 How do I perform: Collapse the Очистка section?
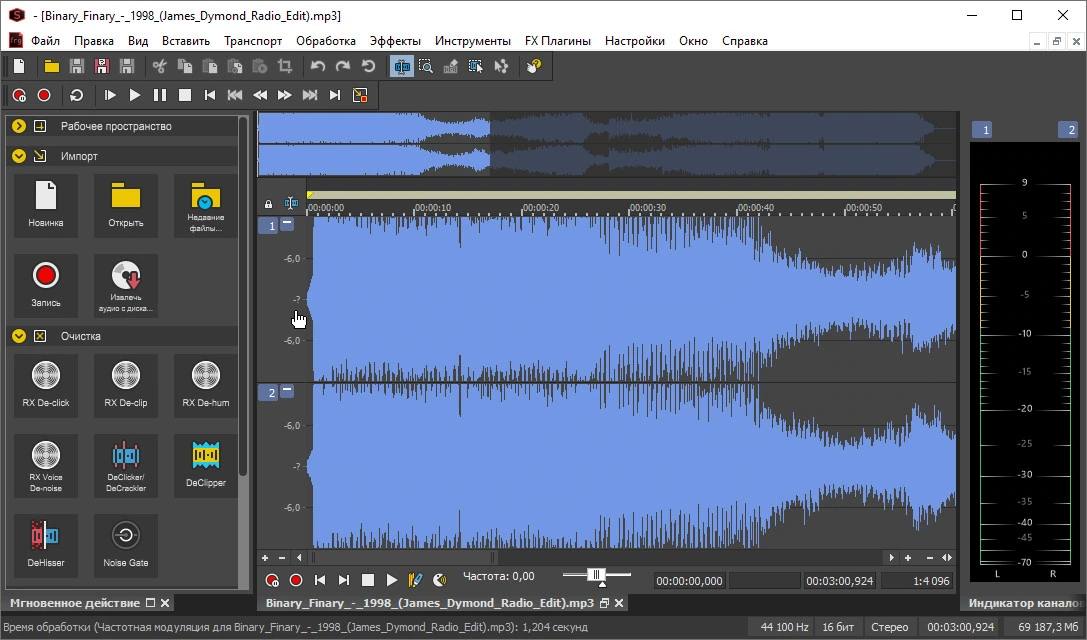click(x=19, y=336)
